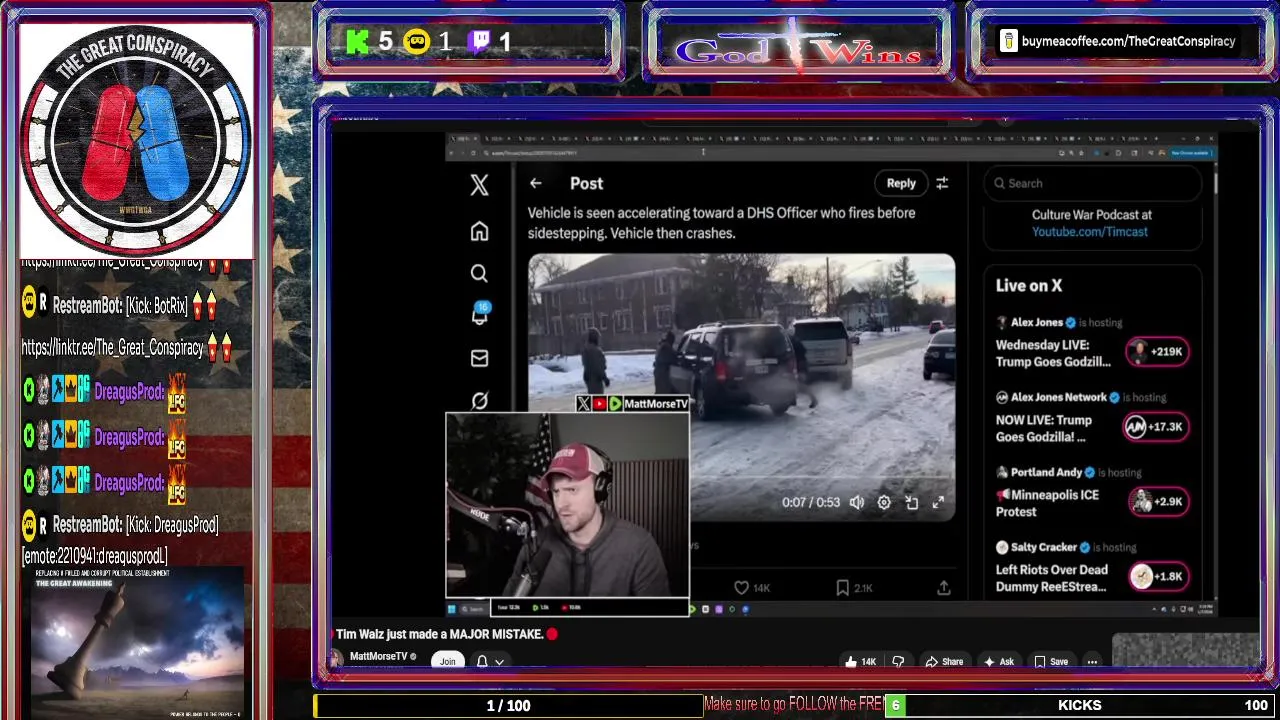Click the +2.9K listeners badge
This screenshot has height=720, width=1280.
(x=1158, y=502)
